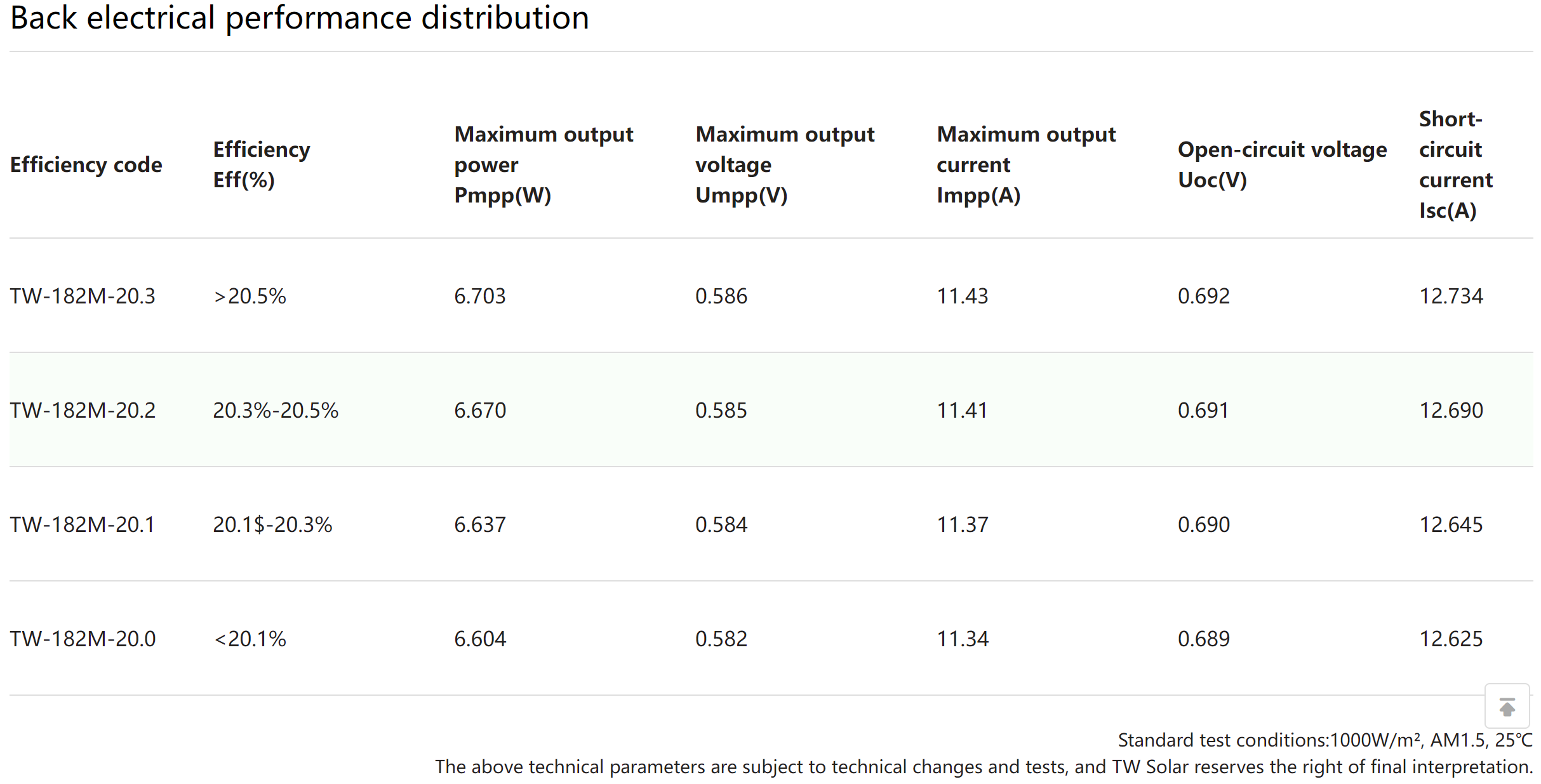Click the "Efficiency code" column header
The image size is (1541, 784).
tap(86, 165)
